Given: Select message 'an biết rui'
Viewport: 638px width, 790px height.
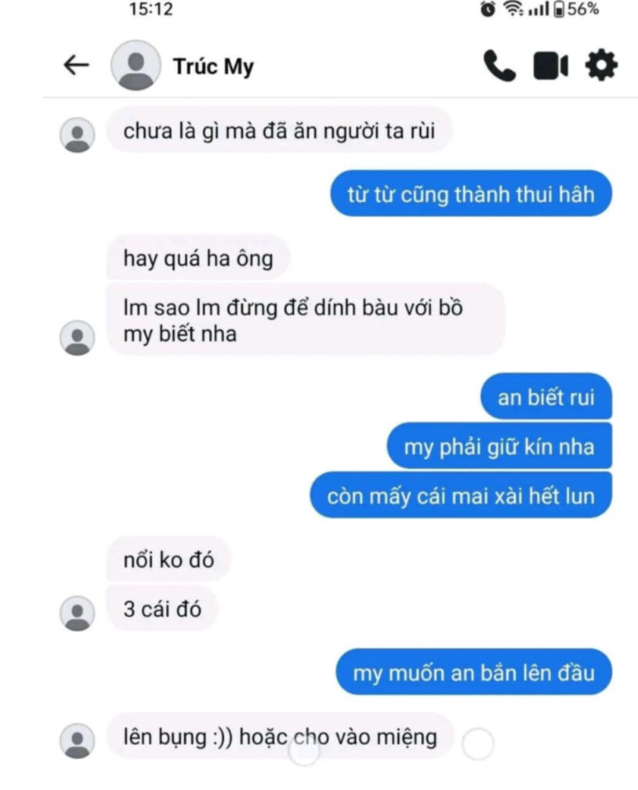Looking at the screenshot, I should pyautogui.click(x=546, y=397).
